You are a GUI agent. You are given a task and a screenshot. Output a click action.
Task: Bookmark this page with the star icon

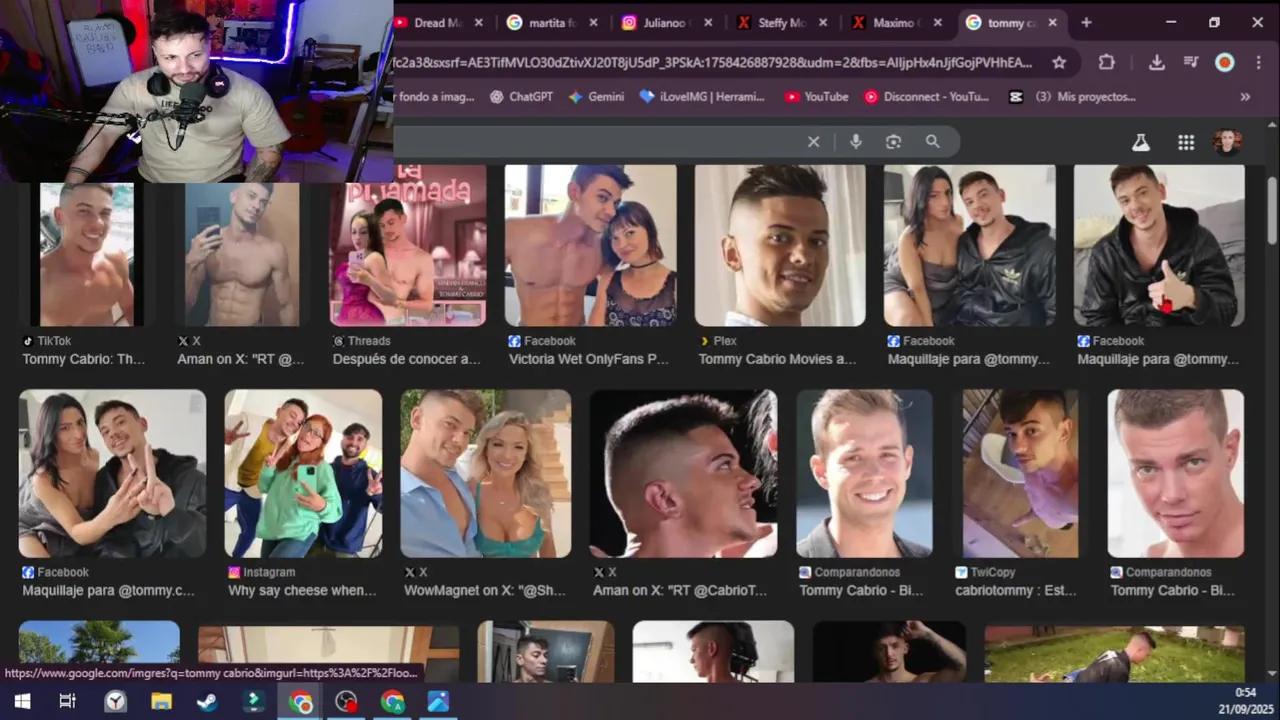pyautogui.click(x=1059, y=62)
